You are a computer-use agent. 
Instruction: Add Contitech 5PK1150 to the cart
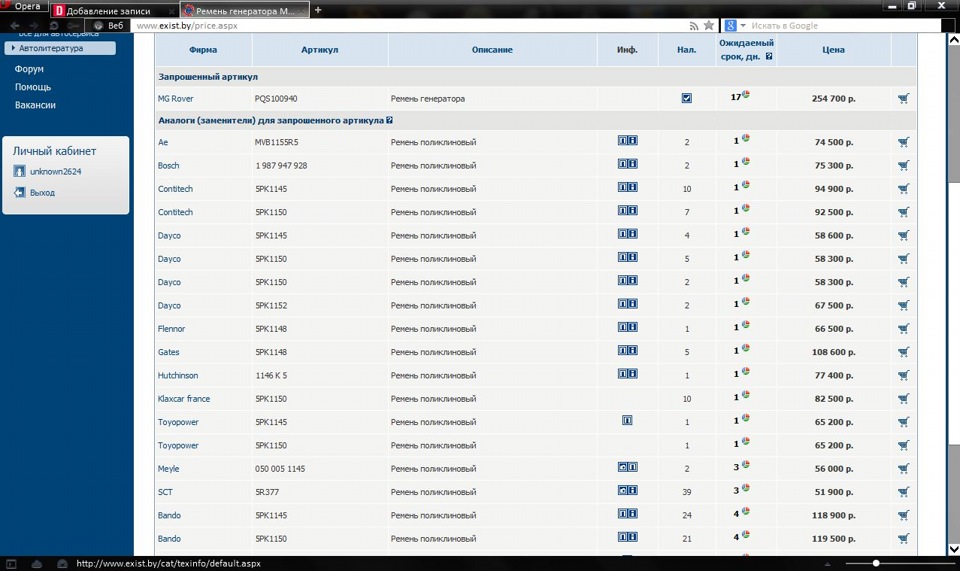click(904, 212)
